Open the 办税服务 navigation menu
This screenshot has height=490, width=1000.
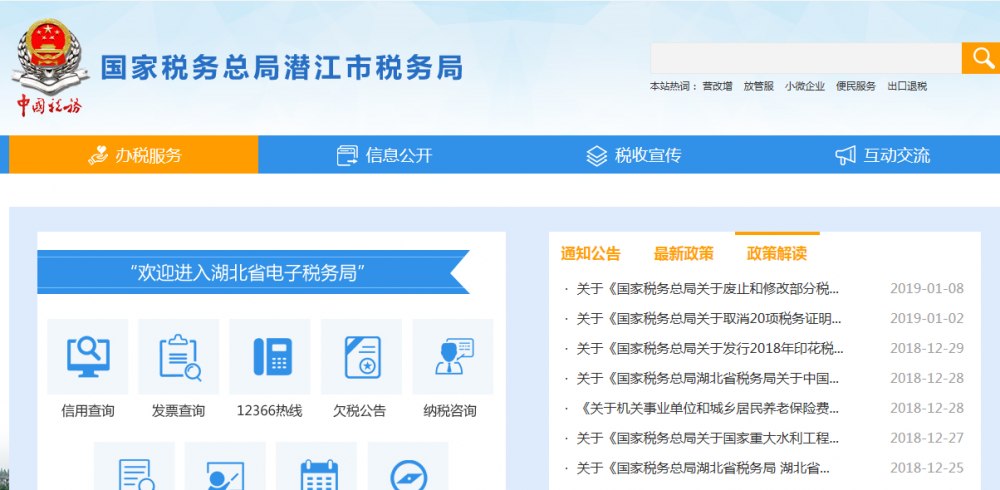tap(134, 155)
